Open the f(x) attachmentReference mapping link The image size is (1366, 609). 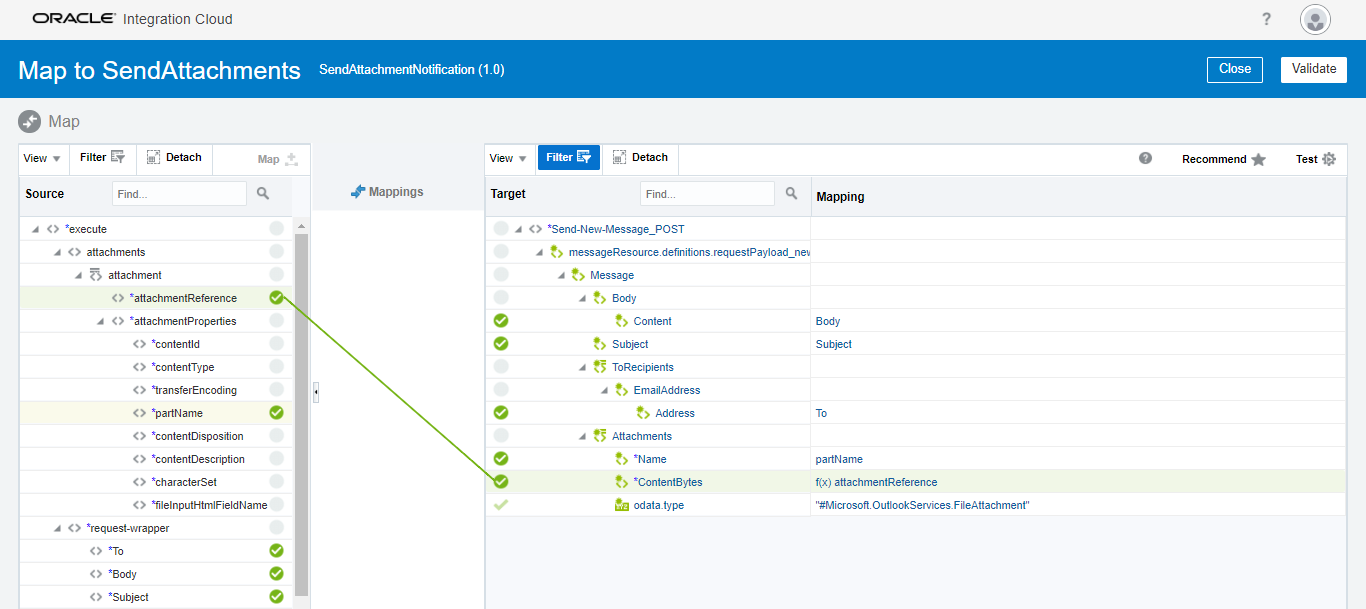876,482
